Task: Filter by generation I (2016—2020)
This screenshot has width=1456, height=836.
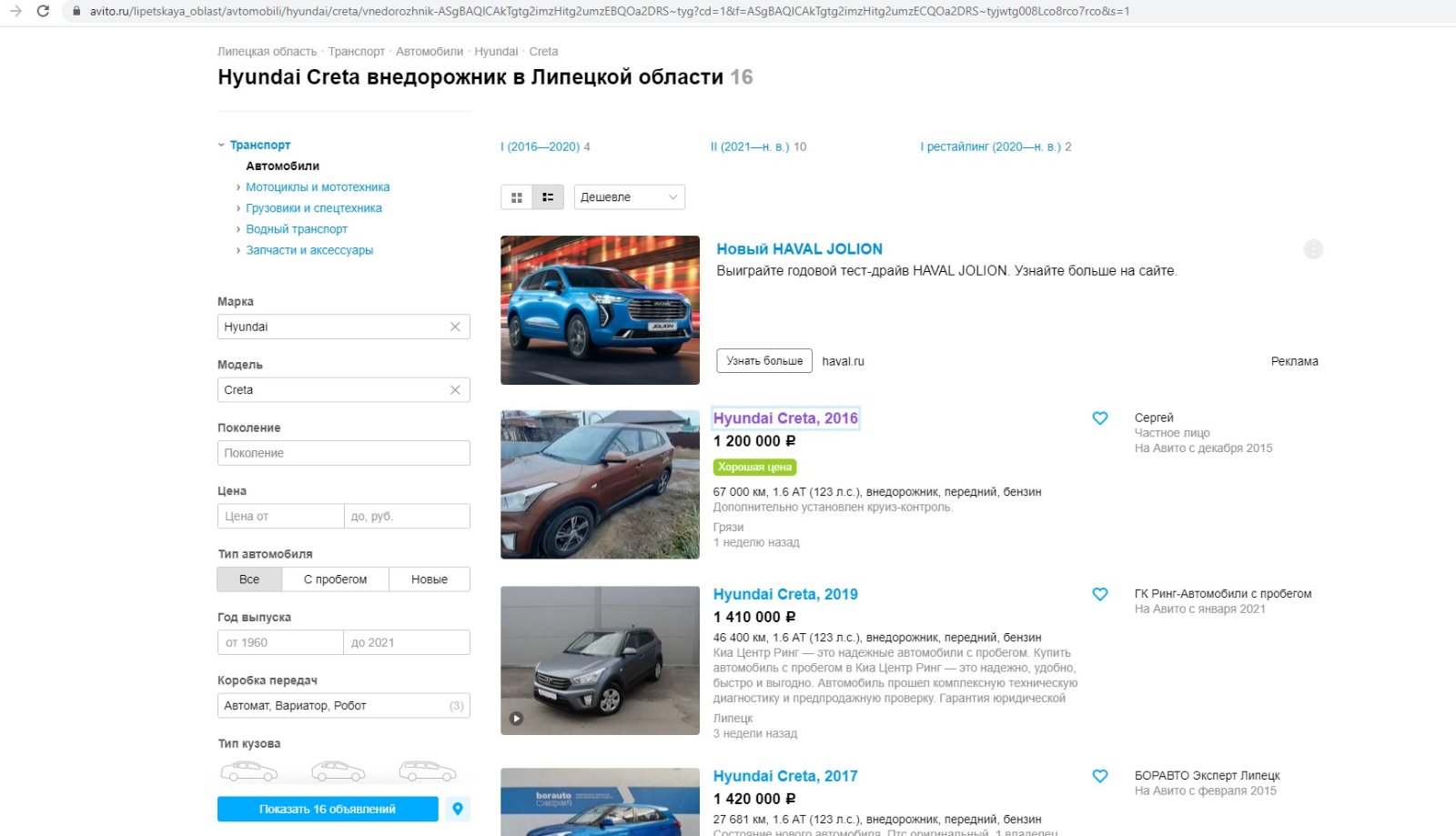Action: tap(540, 146)
